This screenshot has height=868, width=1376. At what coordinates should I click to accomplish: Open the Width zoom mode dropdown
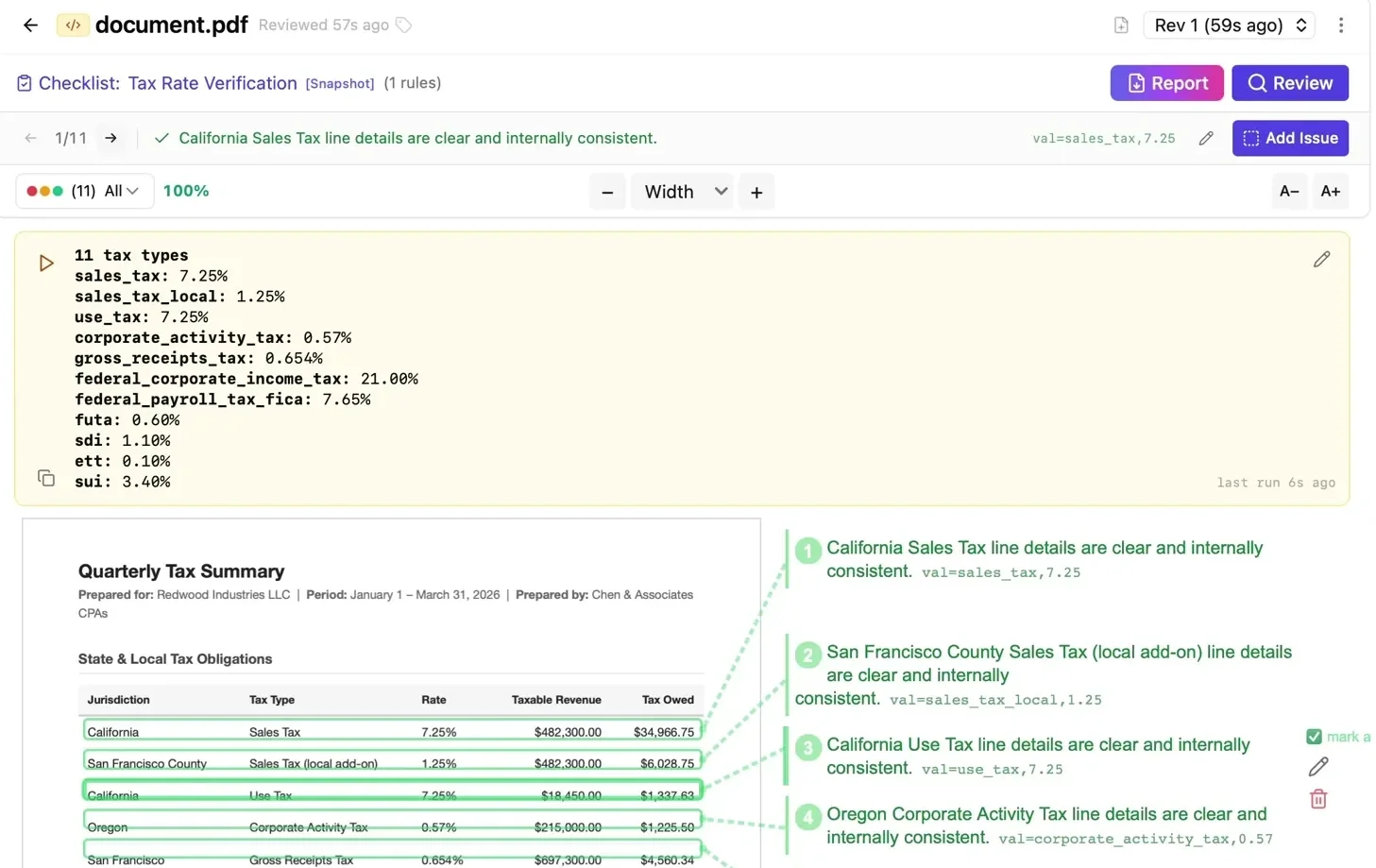click(x=684, y=192)
